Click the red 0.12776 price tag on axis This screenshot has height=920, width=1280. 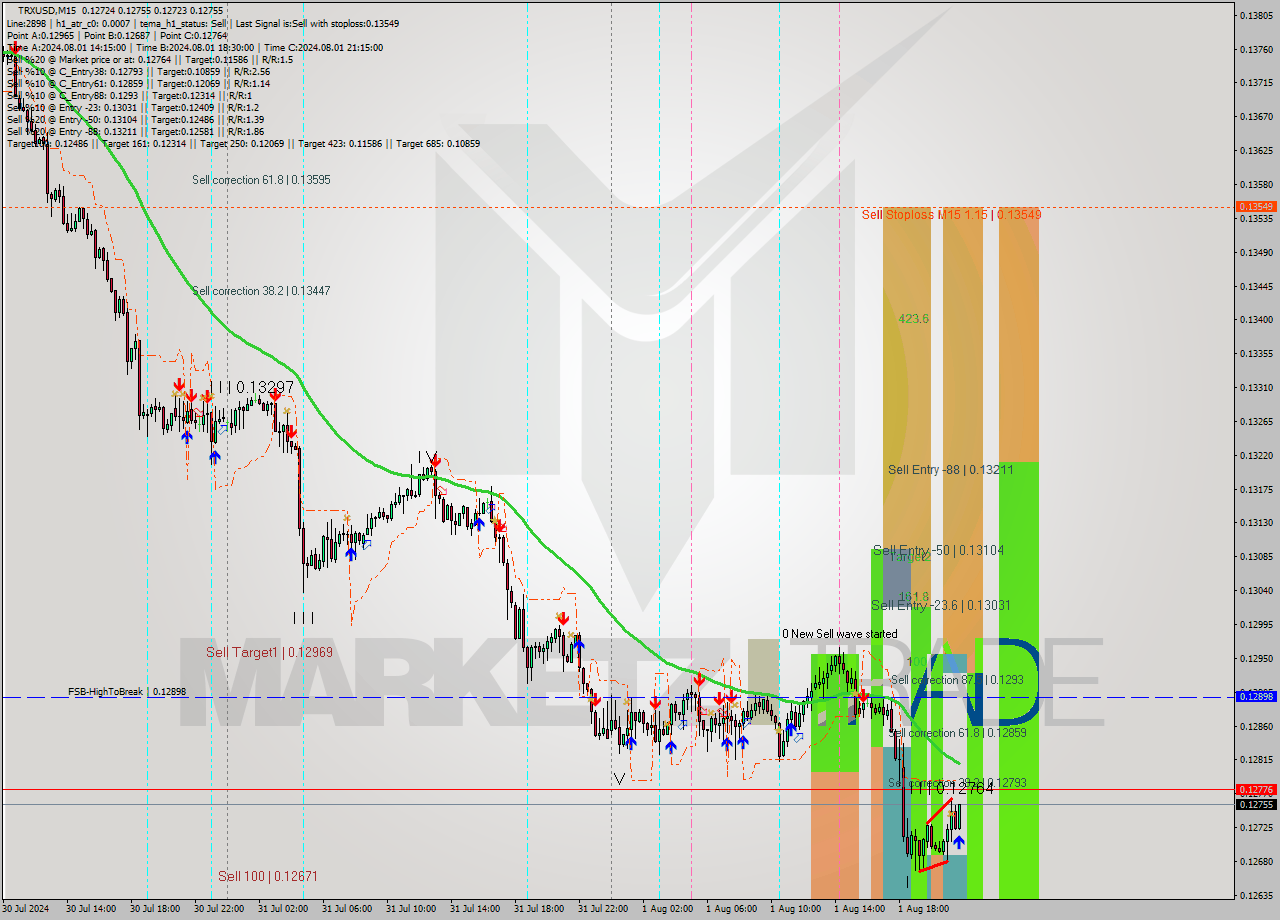click(1255, 790)
